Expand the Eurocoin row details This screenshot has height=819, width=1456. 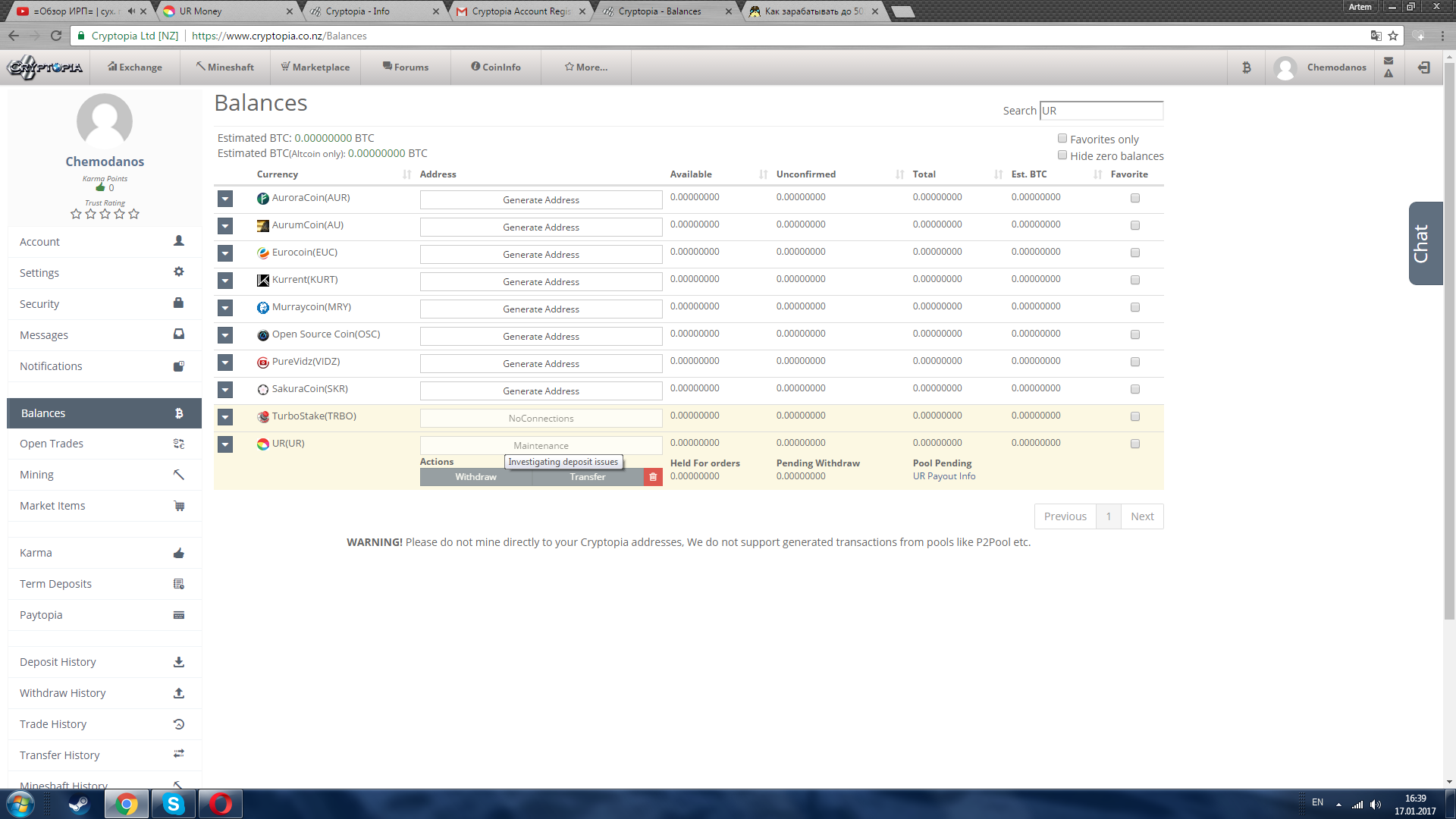225,253
